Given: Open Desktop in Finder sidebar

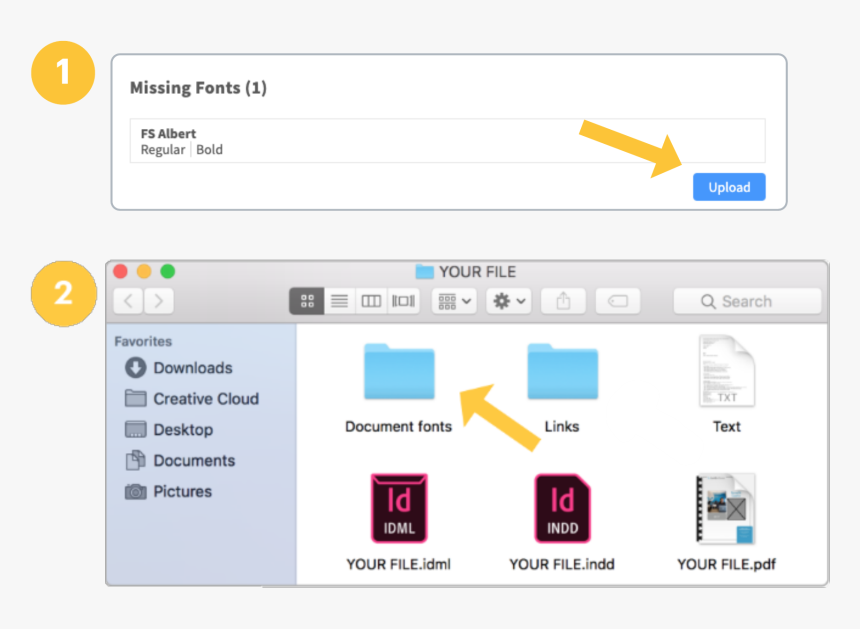Looking at the screenshot, I should tap(169, 429).
